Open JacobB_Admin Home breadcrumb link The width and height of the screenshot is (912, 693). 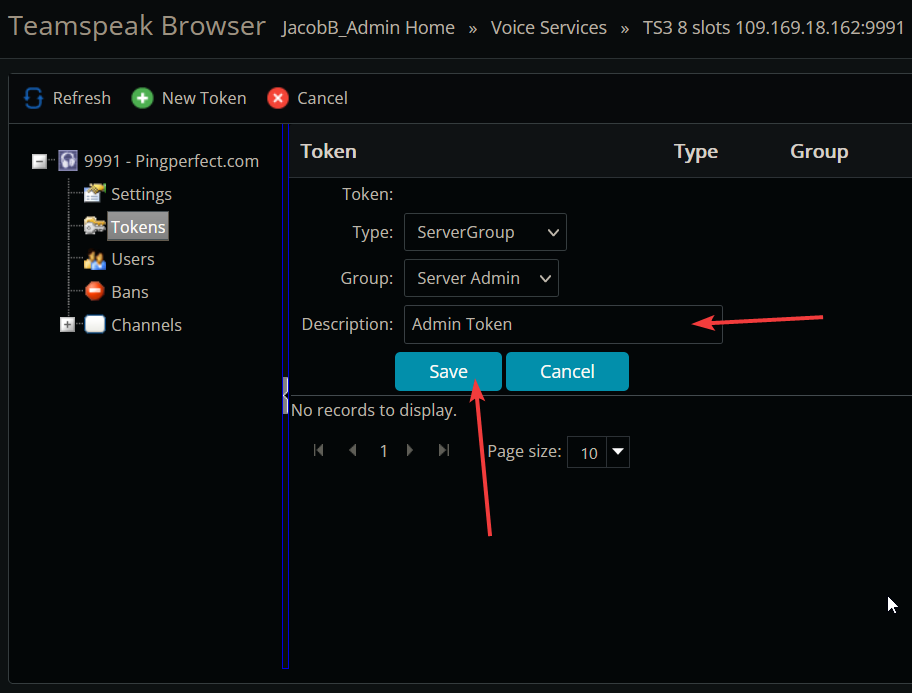pyautogui.click(x=368, y=28)
